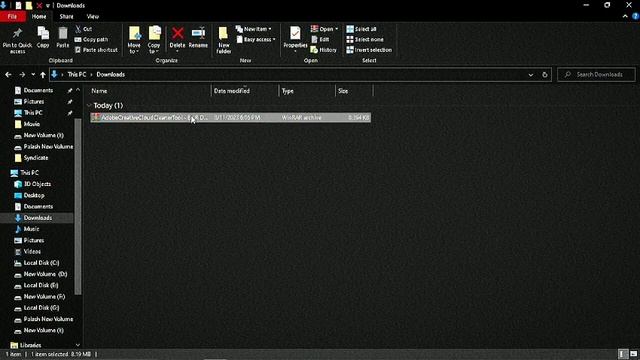
Task: Open the Copy to menu
Action: (x=154, y=40)
